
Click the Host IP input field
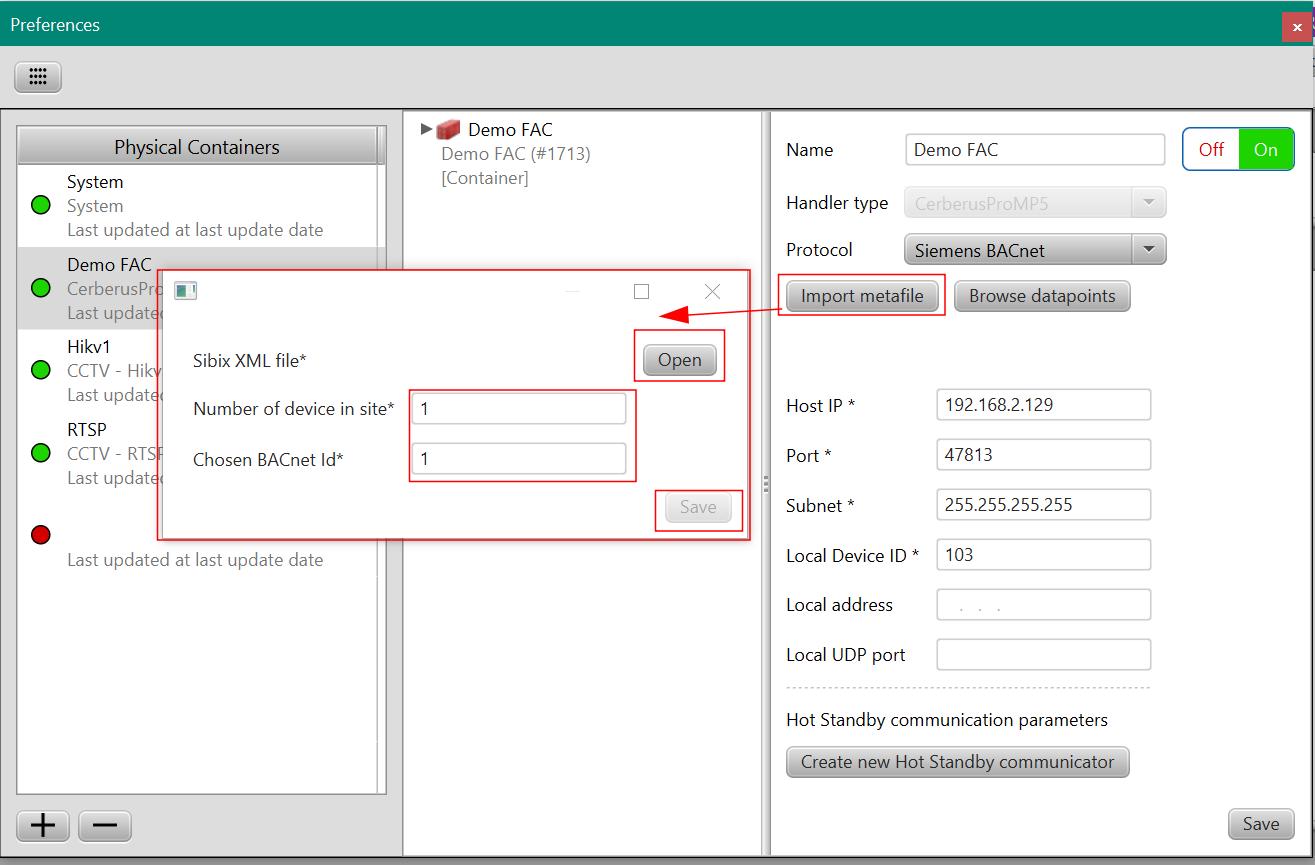pyautogui.click(x=1043, y=405)
